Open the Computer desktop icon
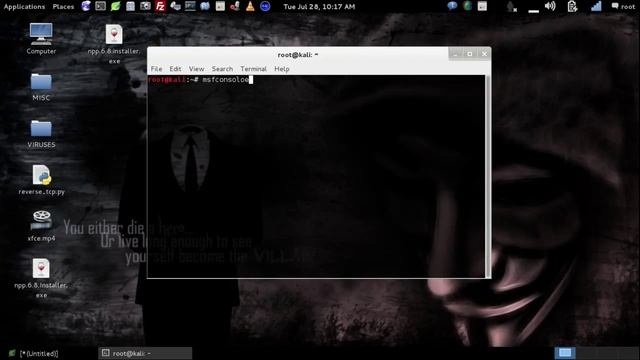Viewport: 640px width, 360px height. point(41,39)
